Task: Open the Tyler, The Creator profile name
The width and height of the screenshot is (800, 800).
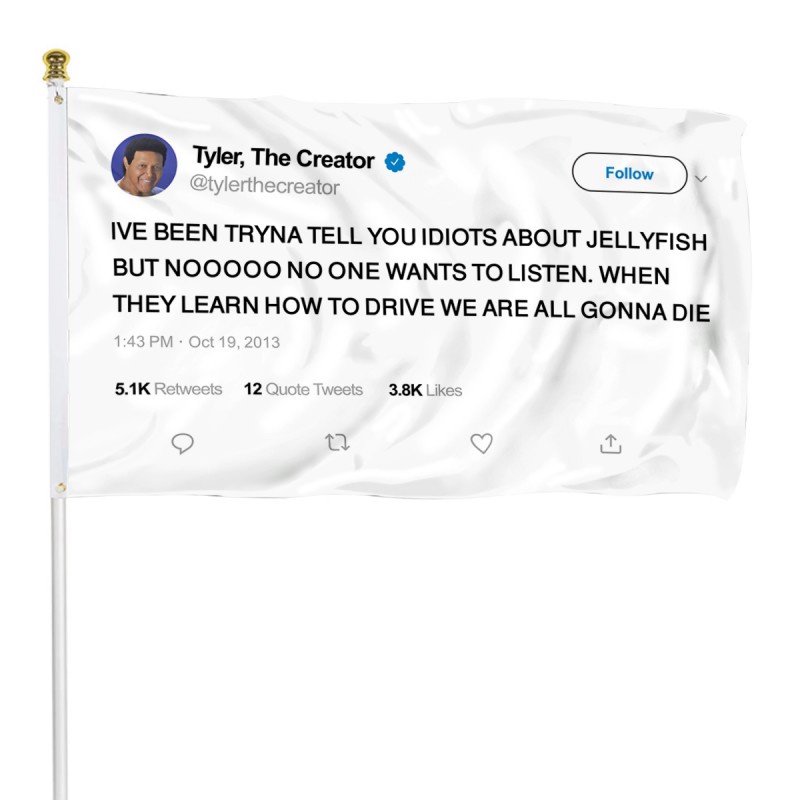Action: [283, 157]
